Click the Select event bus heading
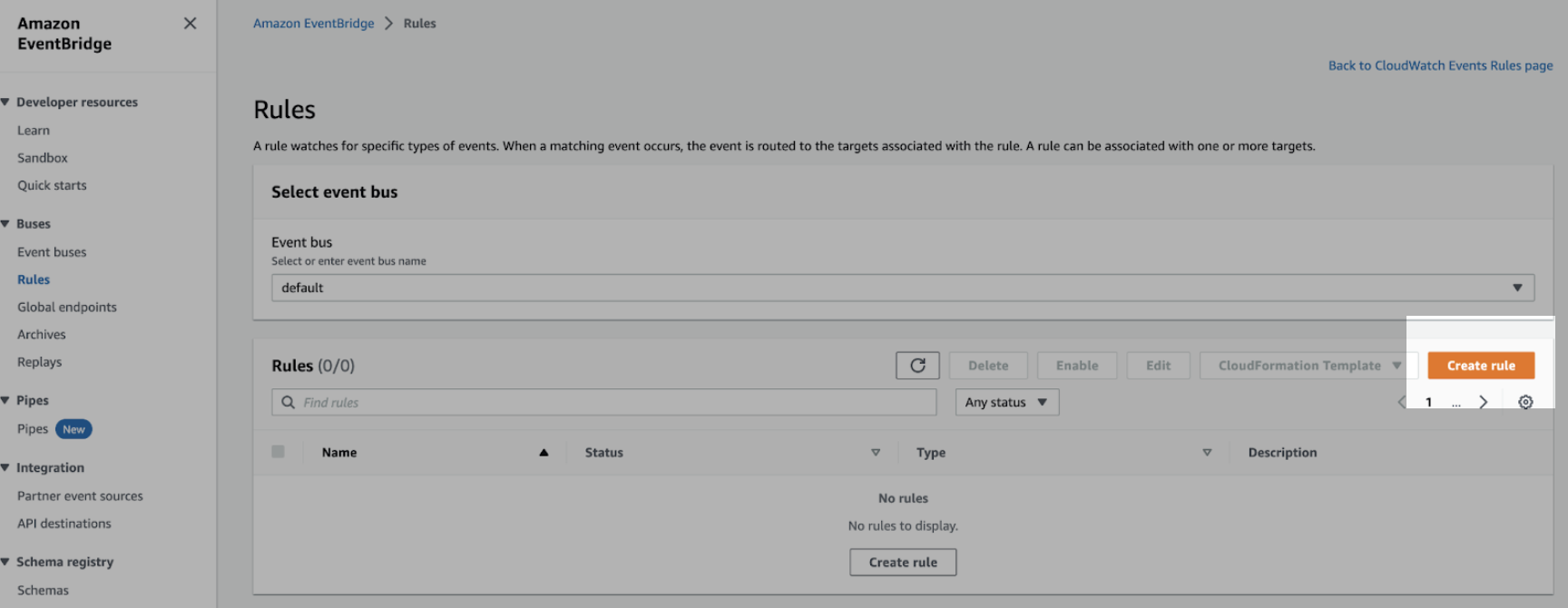This screenshot has width=1568, height=608. pos(334,192)
